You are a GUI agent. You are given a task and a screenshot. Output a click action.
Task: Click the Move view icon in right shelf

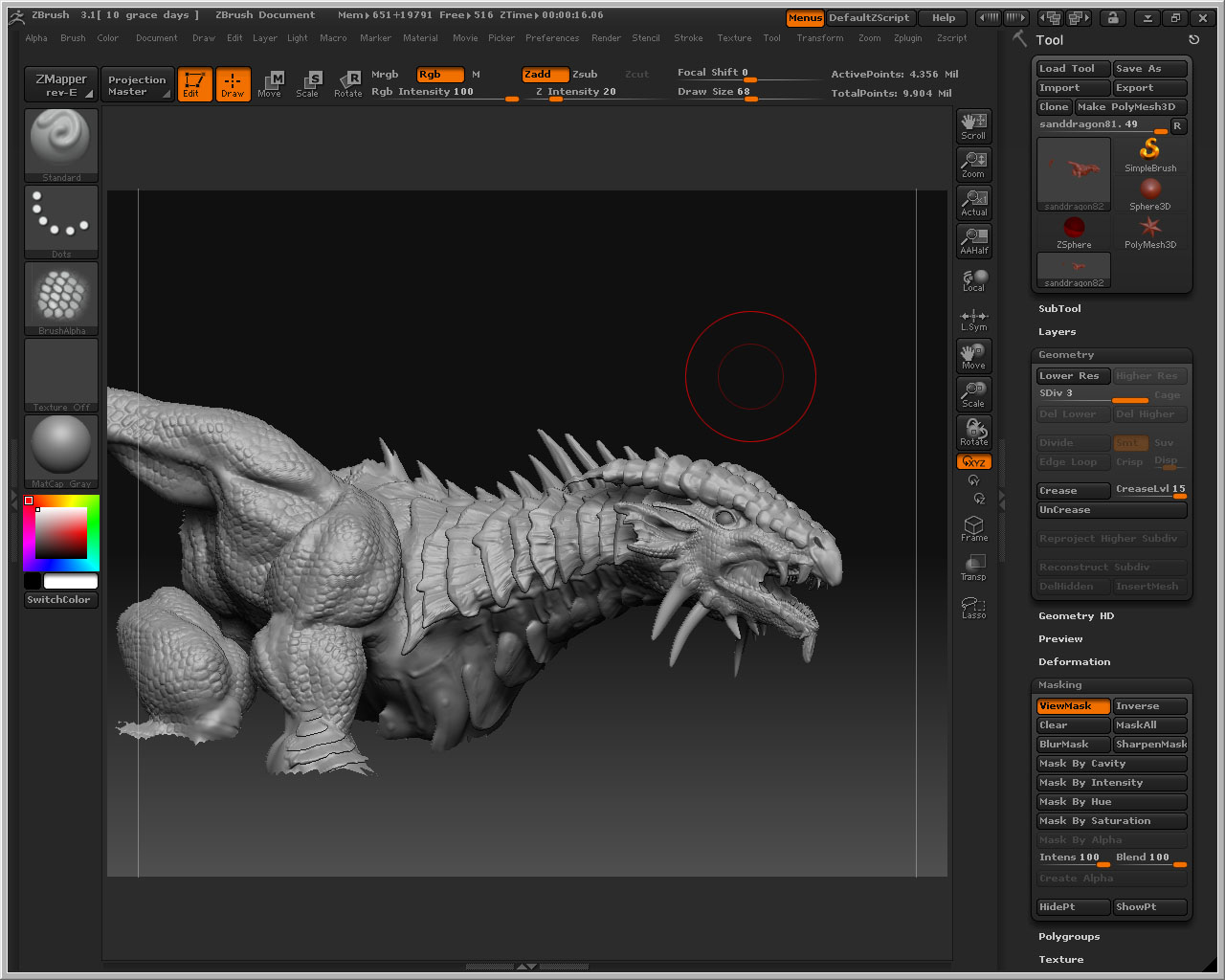(973, 356)
